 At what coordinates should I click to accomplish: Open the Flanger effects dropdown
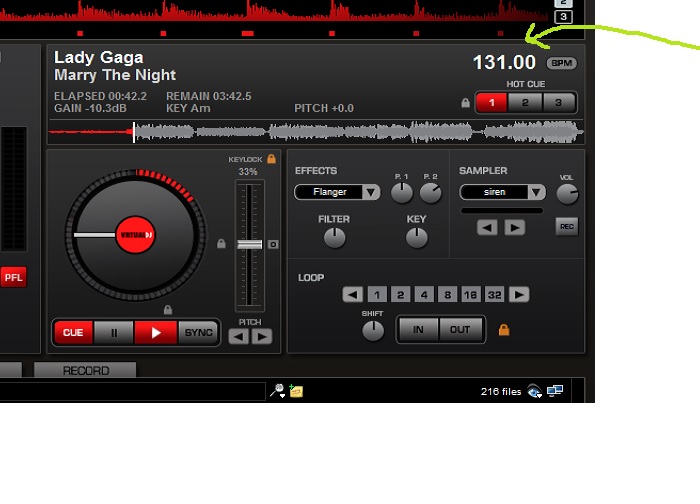pyautogui.click(x=371, y=192)
